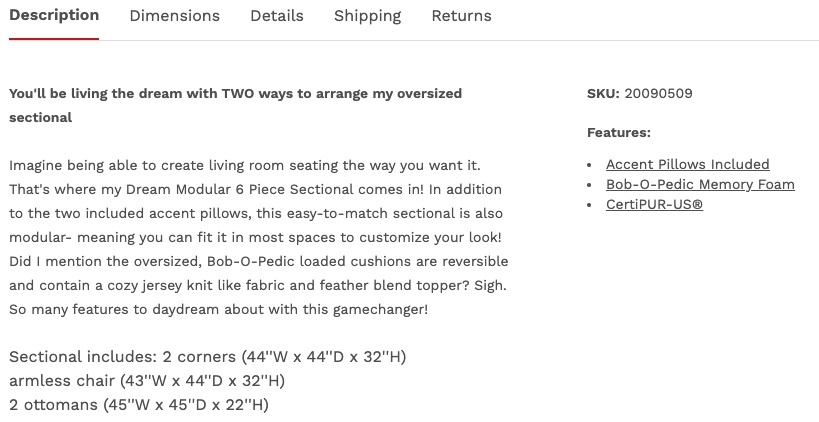Screen dimensions: 819x422
Task: Click the armless chair dimensions line
Action: [147, 381]
